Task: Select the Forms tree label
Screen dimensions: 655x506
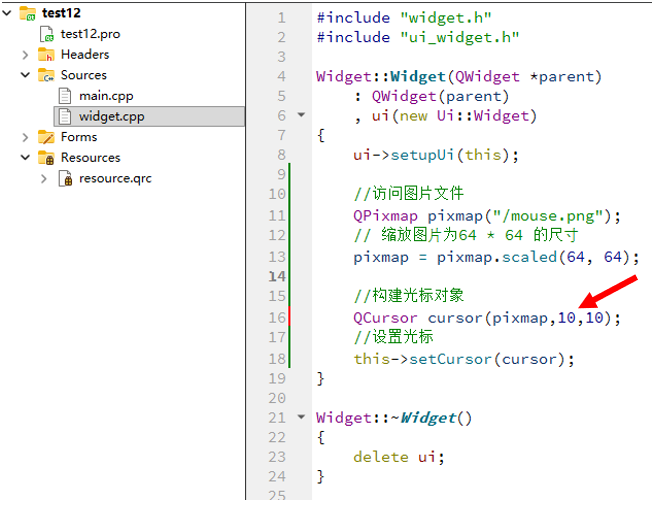Action: (x=79, y=137)
